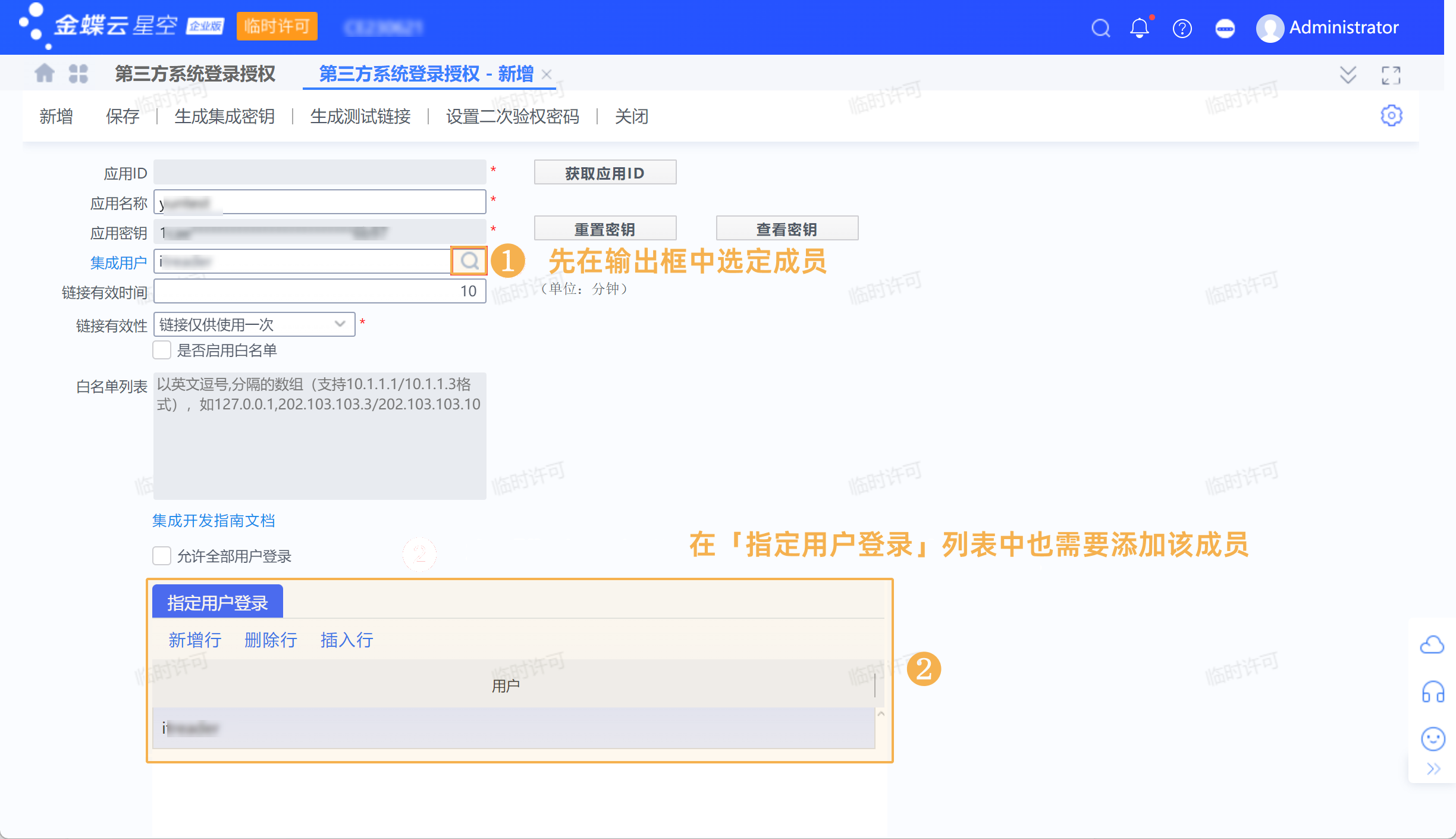This screenshot has width=1456, height=839.
Task: Open the home page icon
Action: click(x=45, y=74)
